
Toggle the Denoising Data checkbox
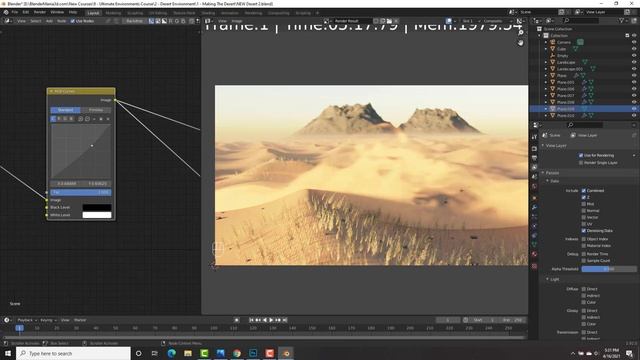(x=584, y=231)
